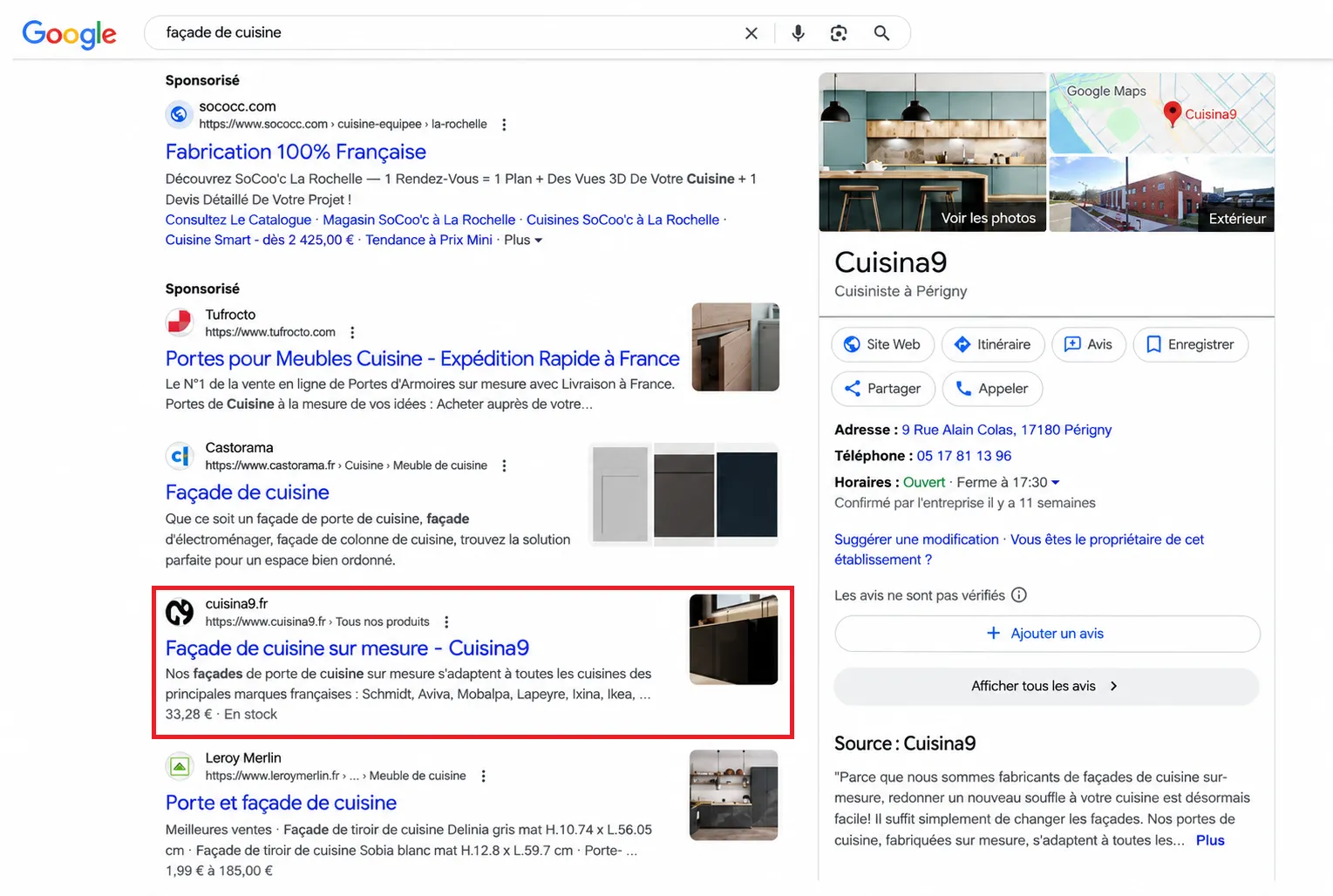Click Tendance à Prix Mini sitelink
Image resolution: width=1333 pixels, height=896 pixels.
(429, 240)
